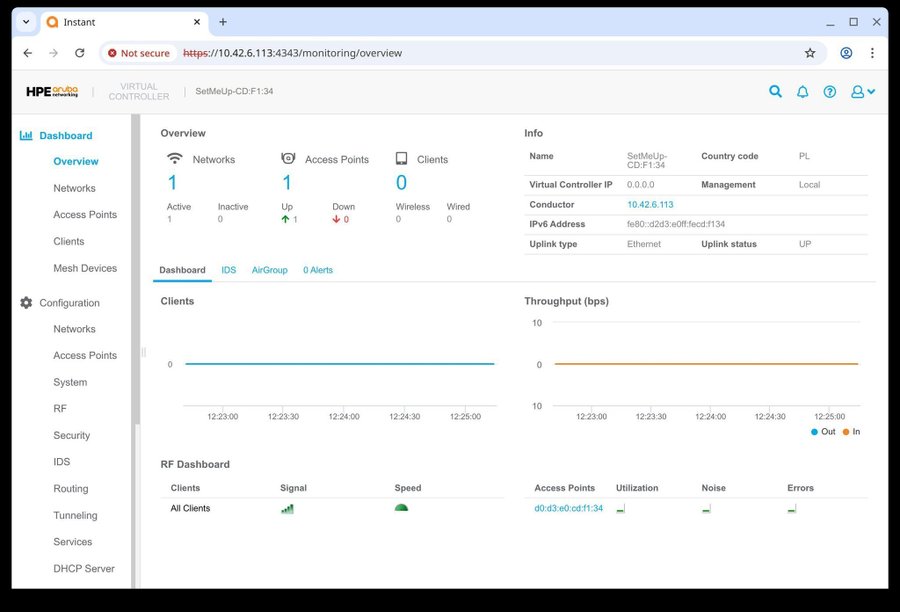Viewport: 900px width, 612px height.
Task: Click the Dashboard chart icon in sidebar
Action: click(26, 136)
